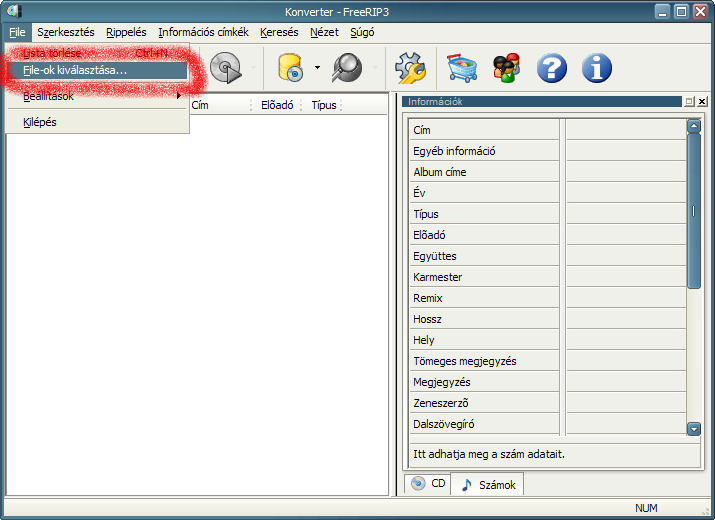Open help question mark icon

coord(552,68)
